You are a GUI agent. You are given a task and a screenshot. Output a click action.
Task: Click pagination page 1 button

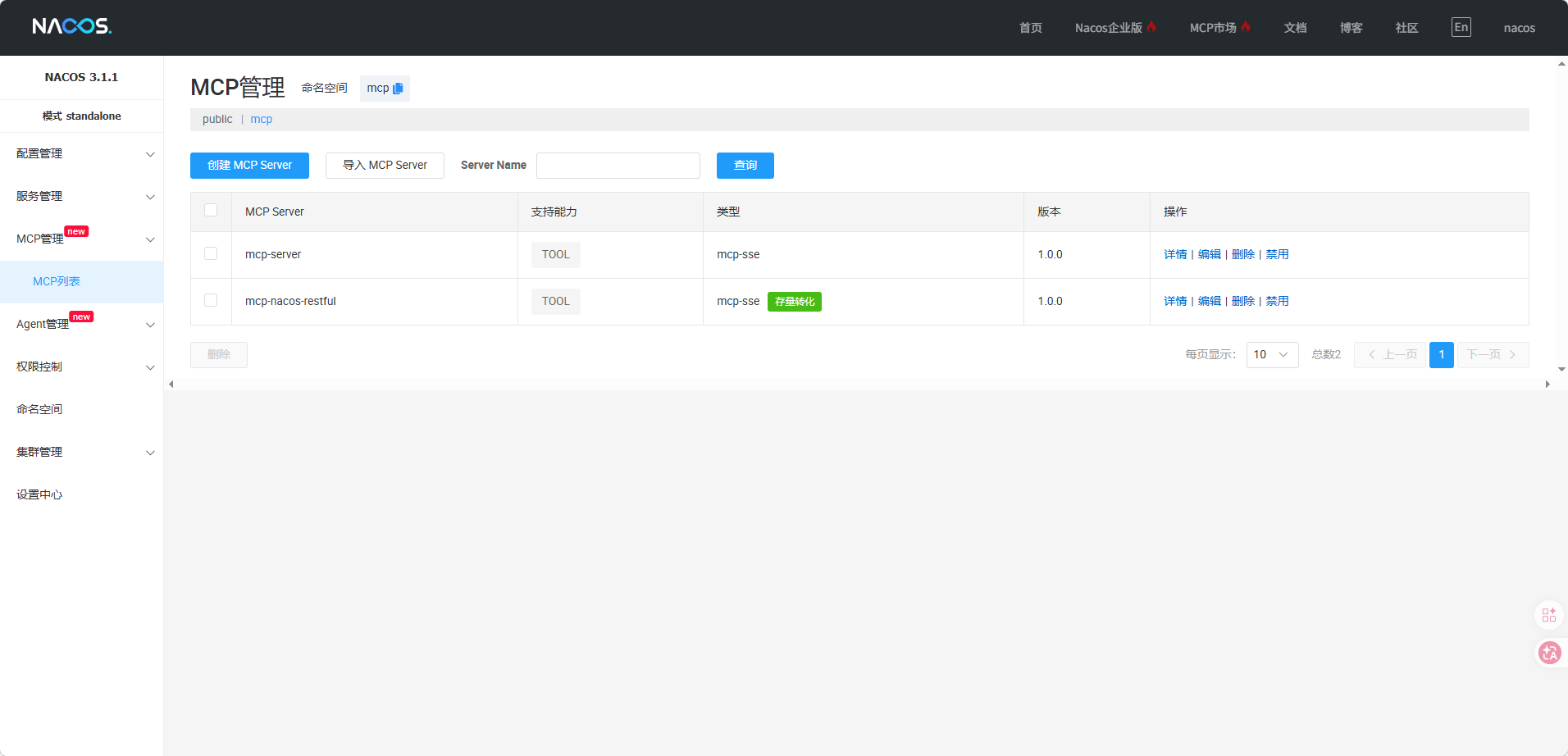tap(1441, 355)
